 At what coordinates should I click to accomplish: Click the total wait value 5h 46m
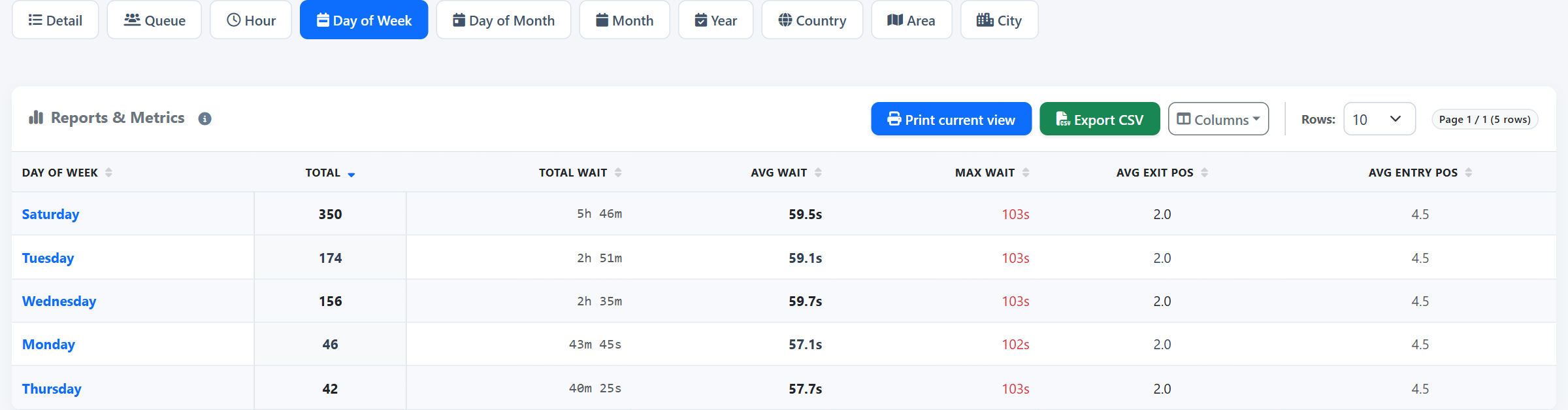599,214
